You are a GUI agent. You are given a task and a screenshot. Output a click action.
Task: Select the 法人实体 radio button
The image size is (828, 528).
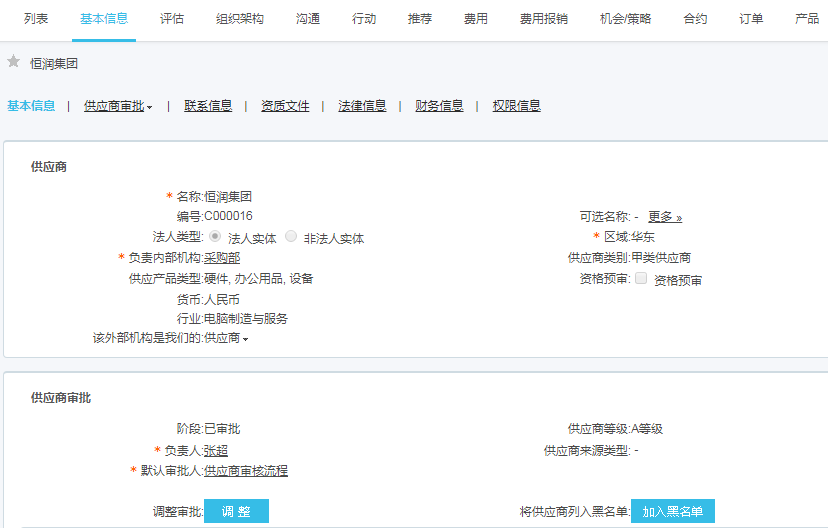point(215,237)
